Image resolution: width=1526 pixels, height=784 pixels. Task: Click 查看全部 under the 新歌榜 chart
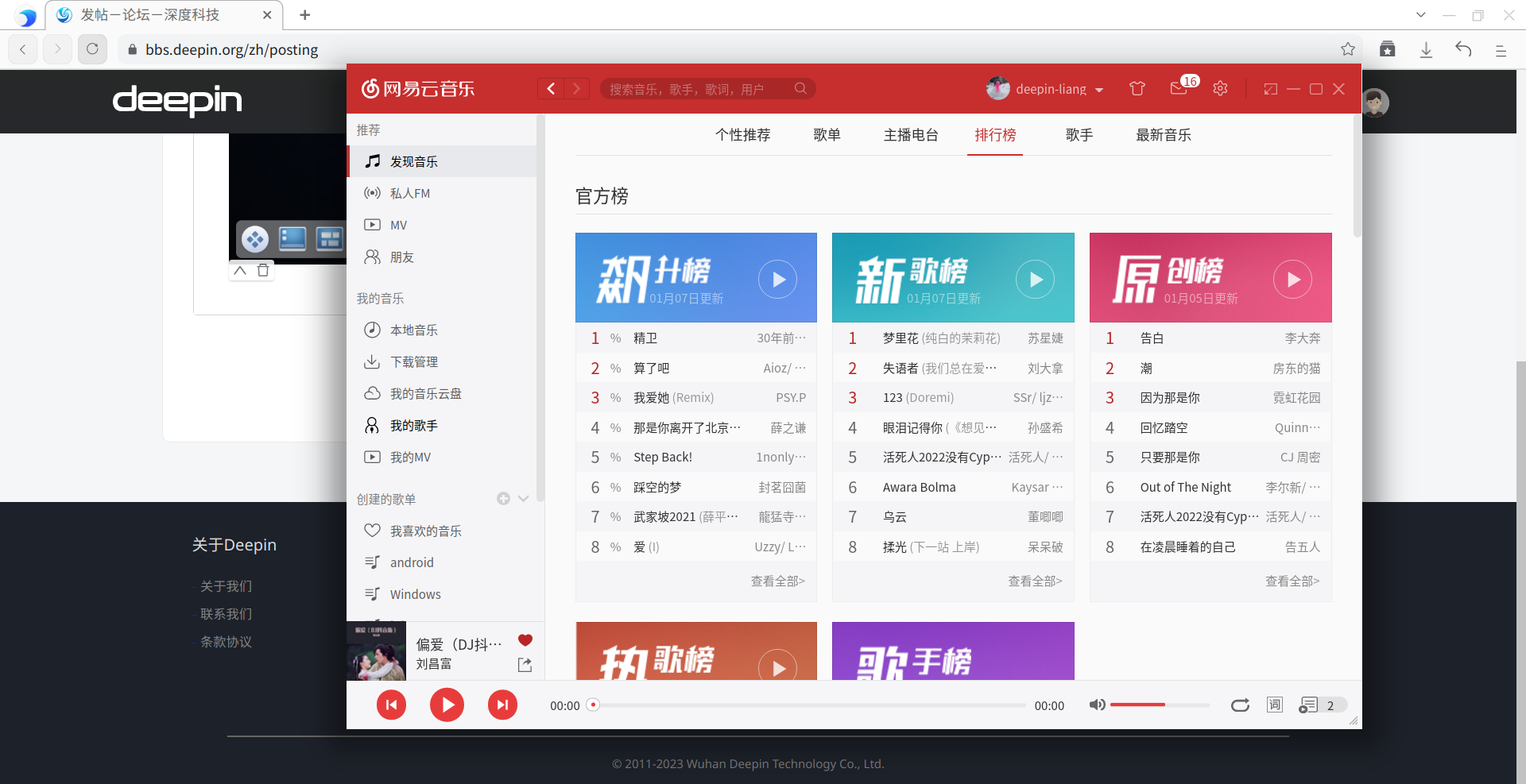[x=1034, y=581]
